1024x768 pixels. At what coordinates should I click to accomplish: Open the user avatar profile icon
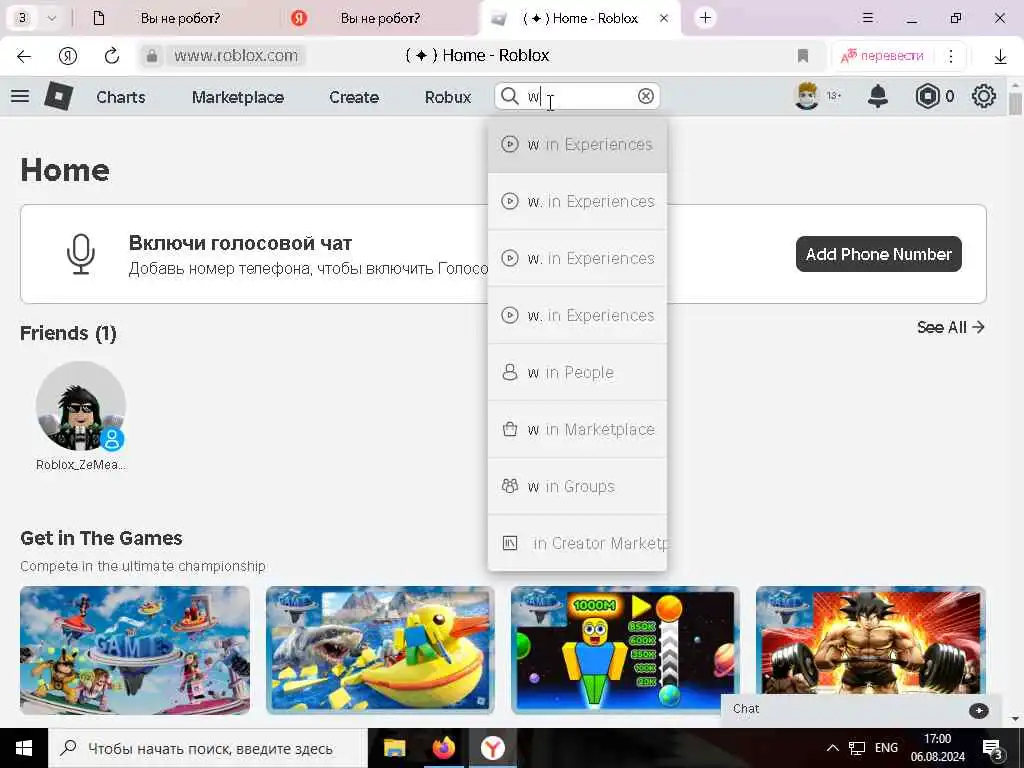(x=807, y=96)
